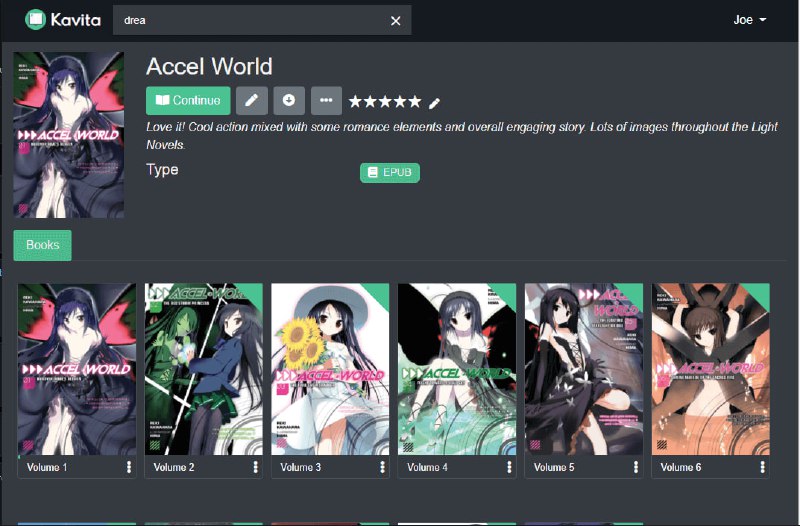This screenshot has width=800, height=526.
Task: Open Volume 3 three-dot menu
Action: (x=382, y=467)
